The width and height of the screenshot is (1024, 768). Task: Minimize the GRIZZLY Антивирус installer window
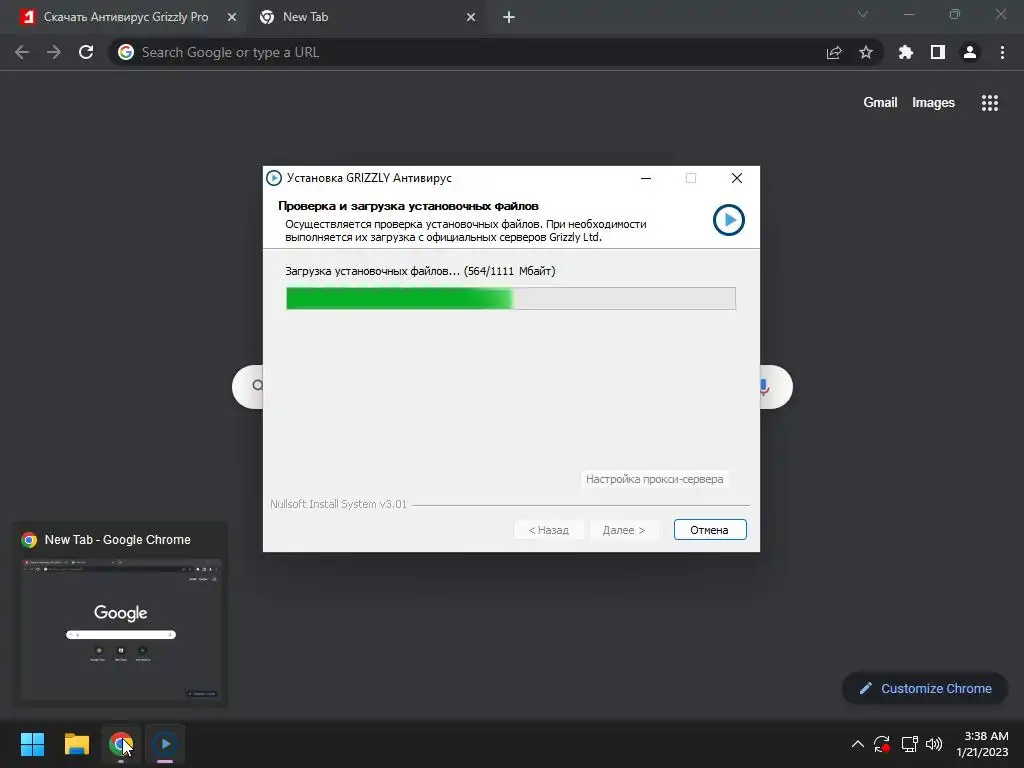click(646, 178)
